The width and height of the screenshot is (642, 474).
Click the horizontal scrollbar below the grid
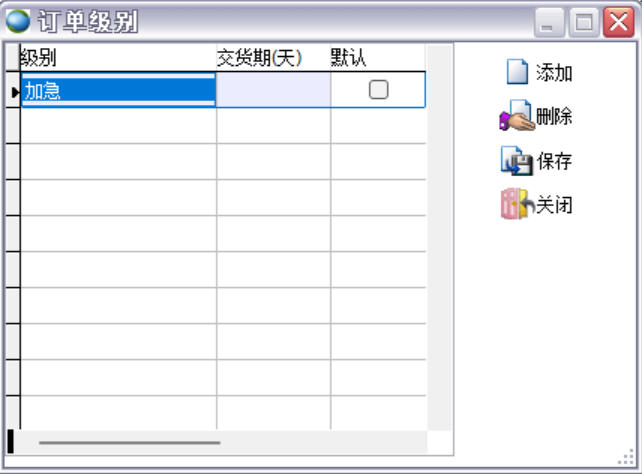(x=130, y=441)
